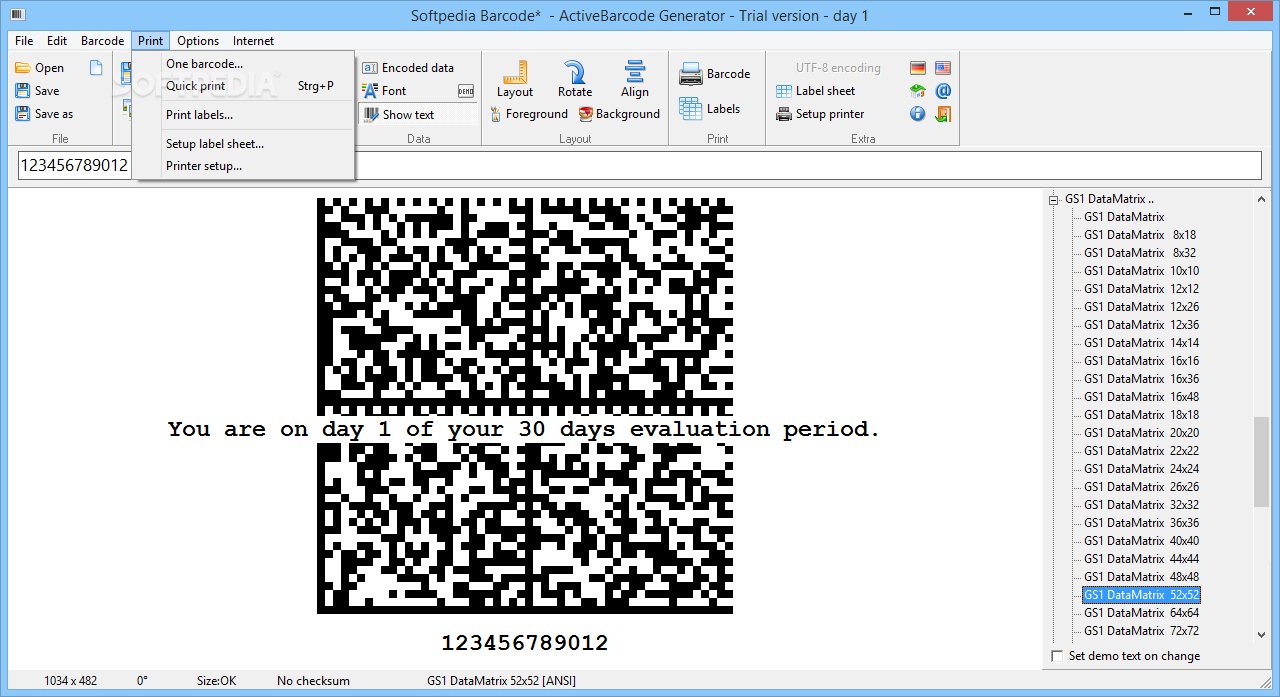
Task: Click the blue info icon
Action: 918,114
